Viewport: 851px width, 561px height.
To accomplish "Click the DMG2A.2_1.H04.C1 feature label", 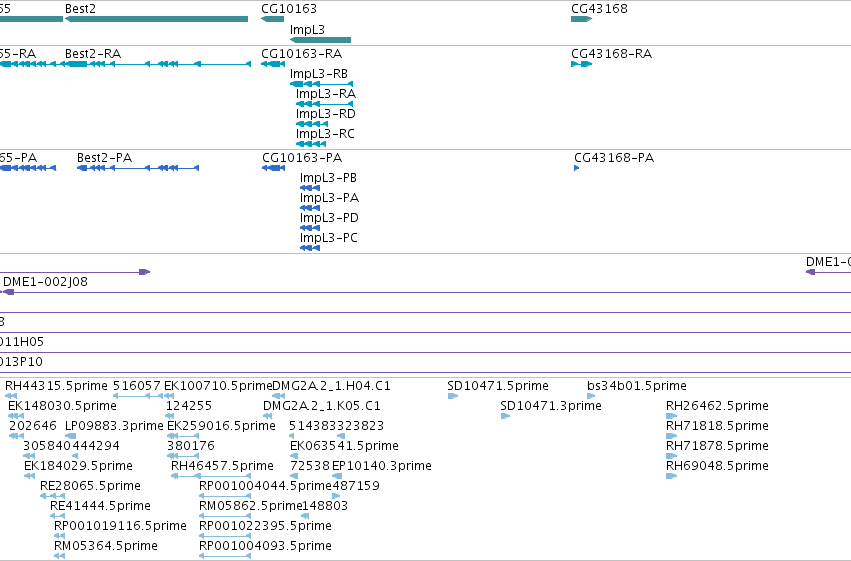I will pos(331,386).
